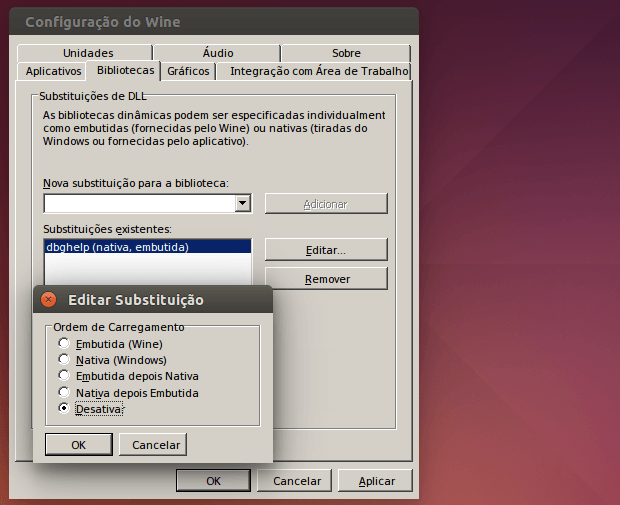
Task: Click Cancelar in the Wine configuration window
Action: (294, 480)
